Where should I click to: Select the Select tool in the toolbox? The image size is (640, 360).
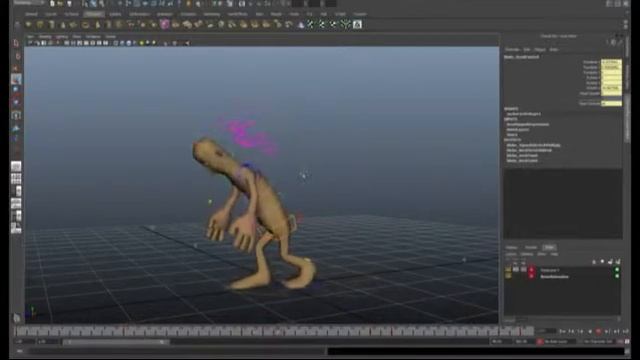click(16, 43)
